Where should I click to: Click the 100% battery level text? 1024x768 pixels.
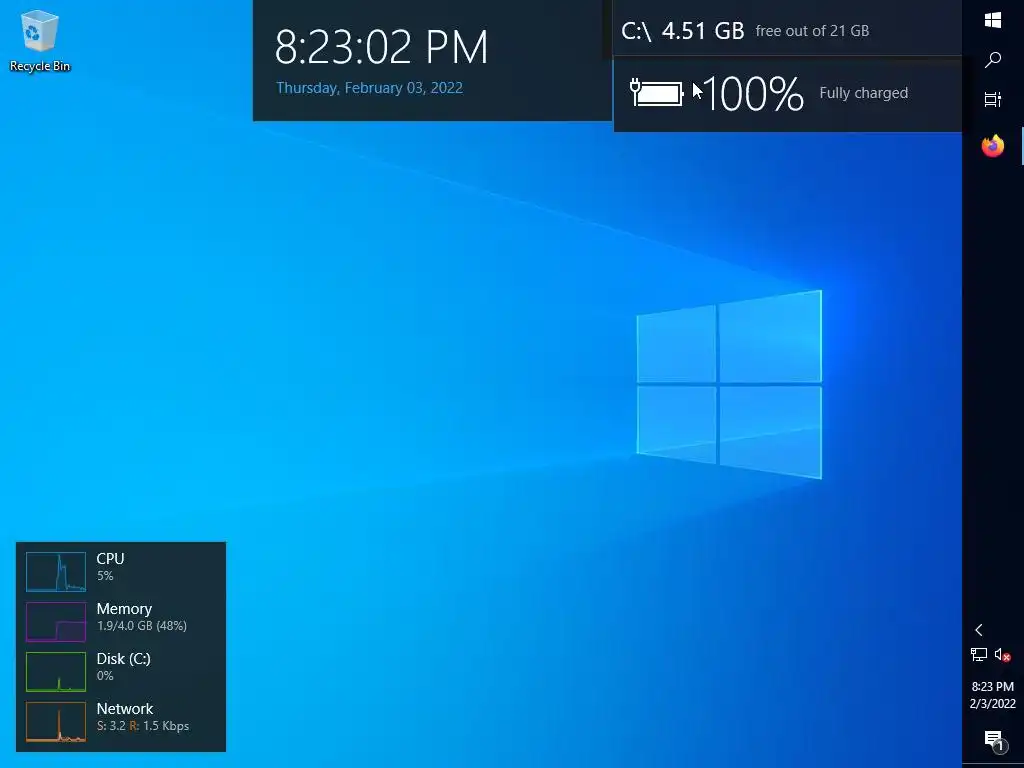point(753,94)
